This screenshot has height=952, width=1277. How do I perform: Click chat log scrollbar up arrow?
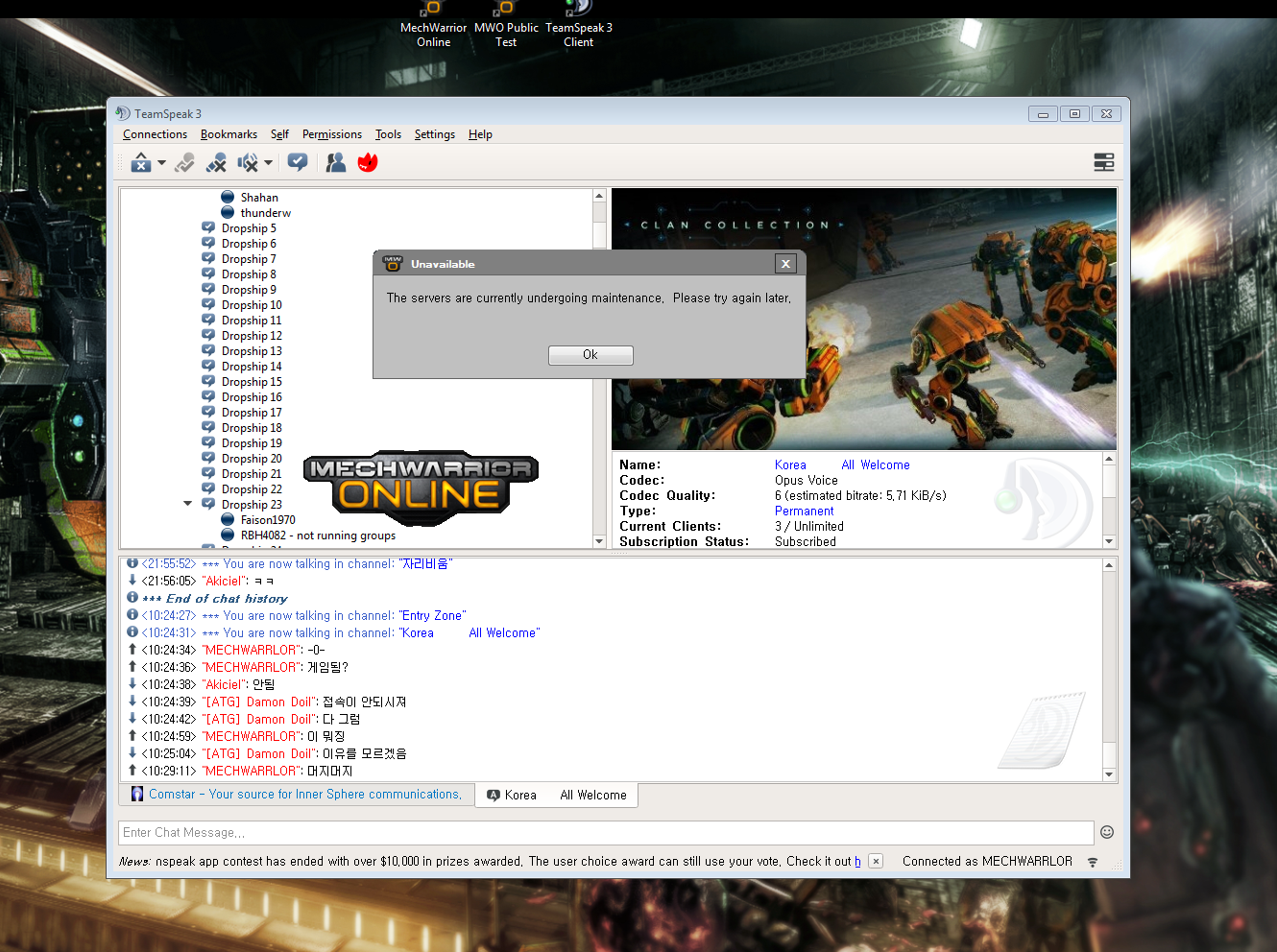(x=1109, y=565)
